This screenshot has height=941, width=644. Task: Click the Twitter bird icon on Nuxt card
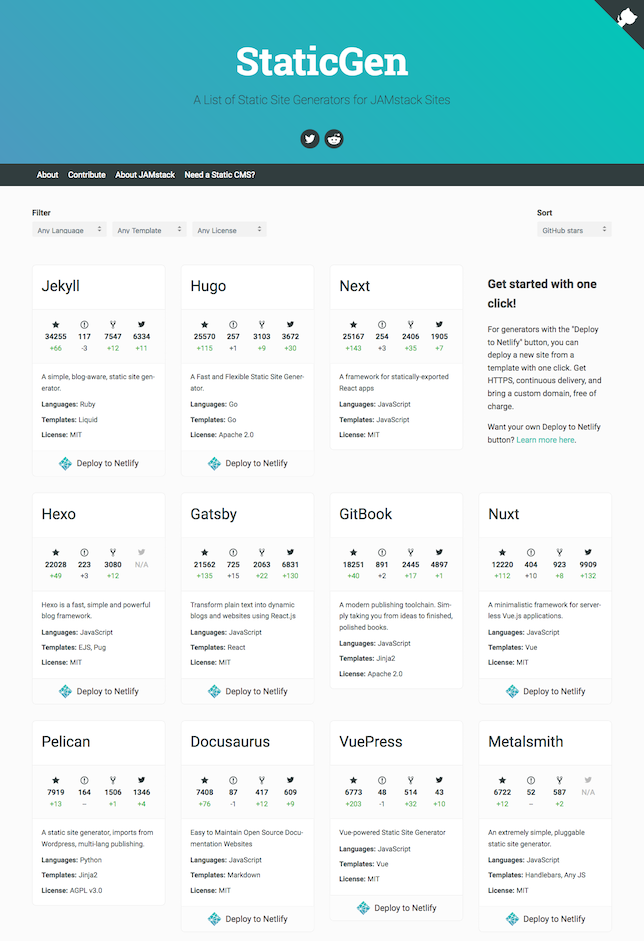(x=588, y=553)
